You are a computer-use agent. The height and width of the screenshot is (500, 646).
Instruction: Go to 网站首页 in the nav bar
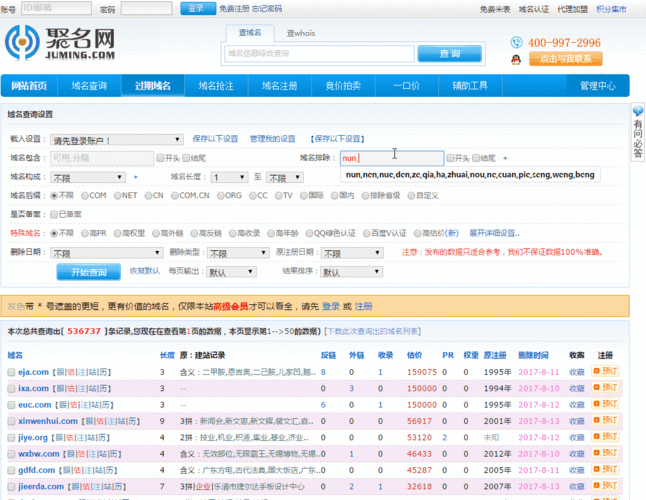coord(29,86)
